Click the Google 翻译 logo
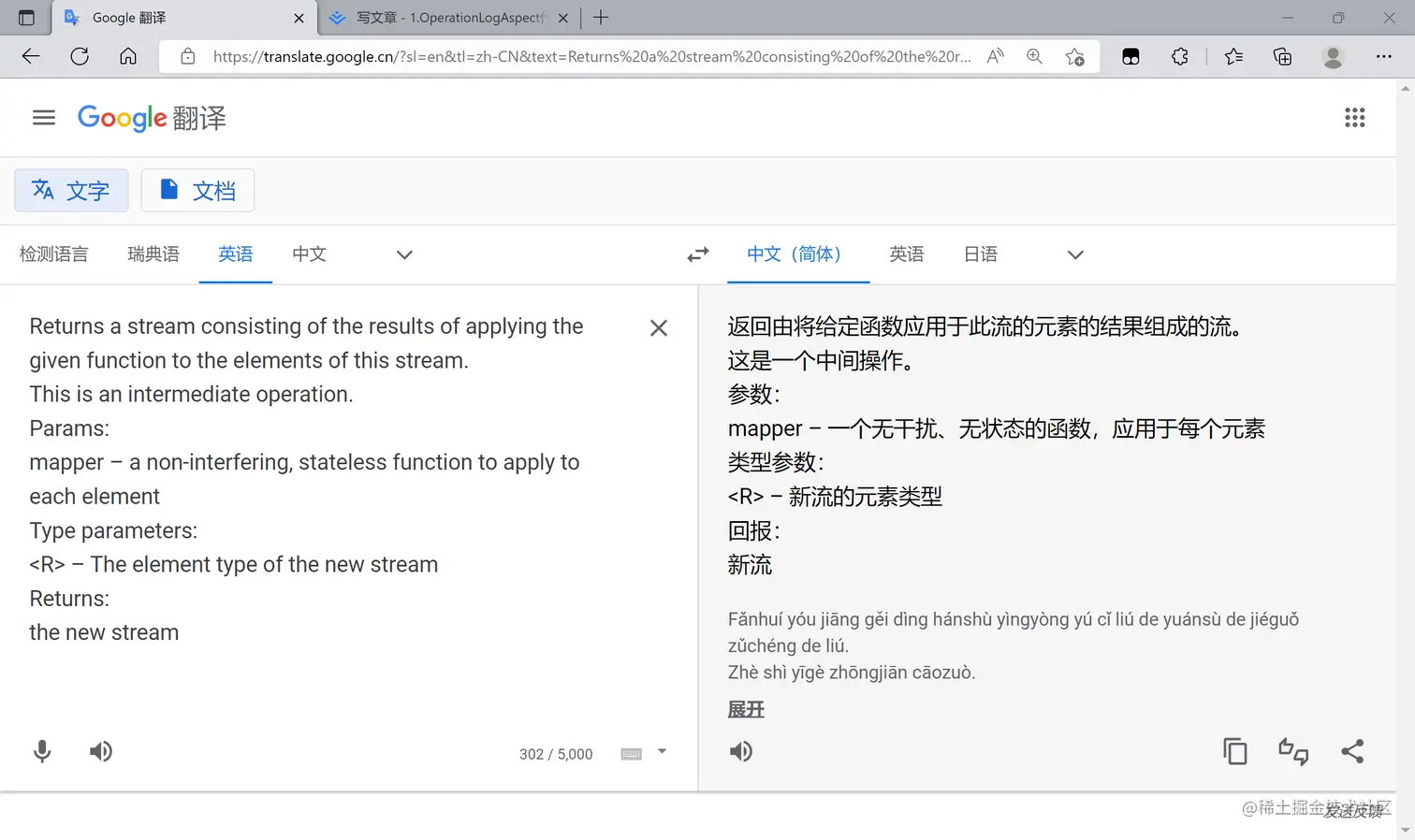 (x=152, y=118)
